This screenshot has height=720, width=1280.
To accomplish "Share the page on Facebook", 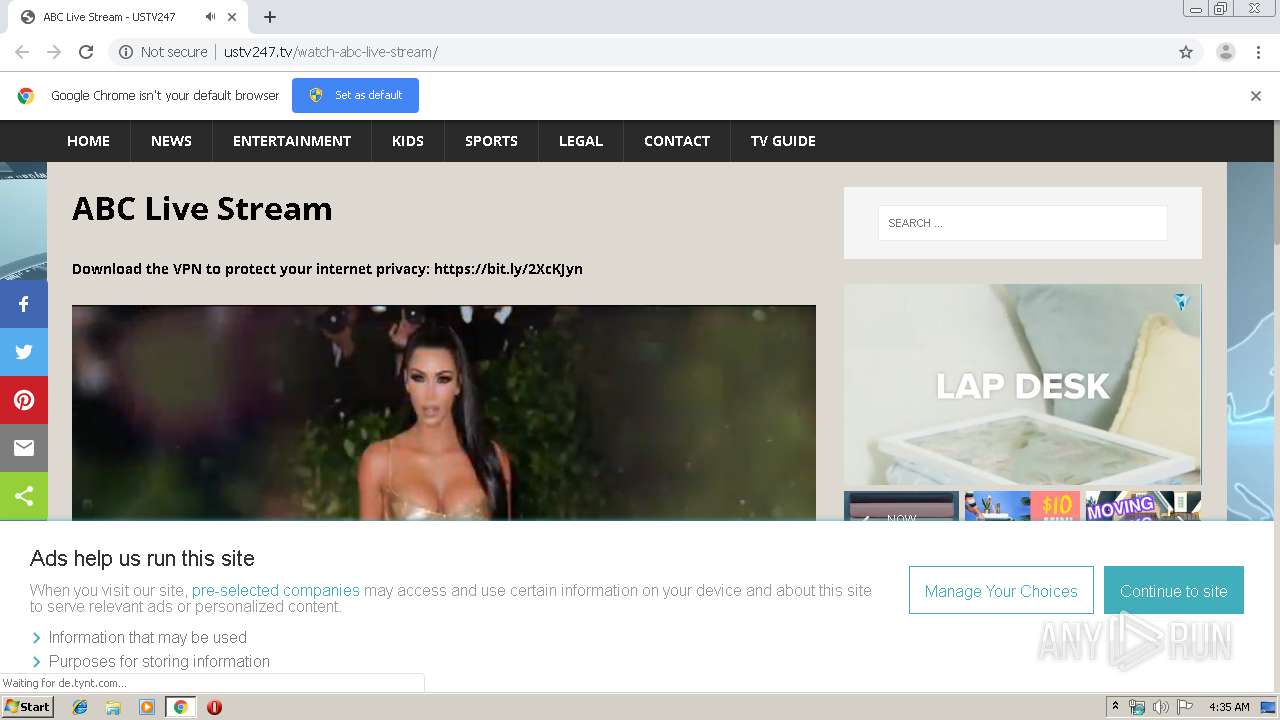I will (24, 304).
